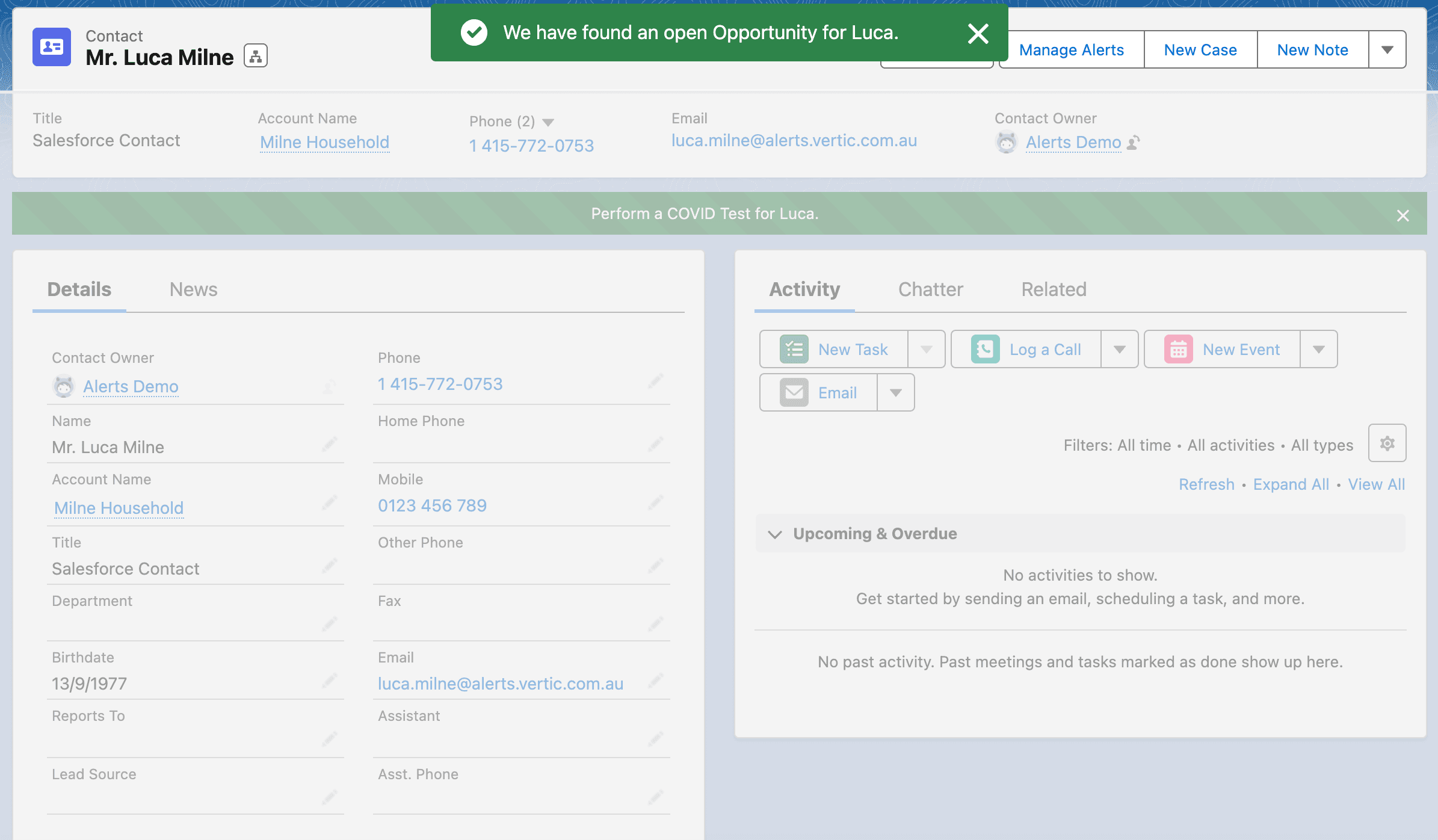Screen dimensions: 1438x840
Task: Open Milne Household link in Details
Action: [x=119, y=508]
